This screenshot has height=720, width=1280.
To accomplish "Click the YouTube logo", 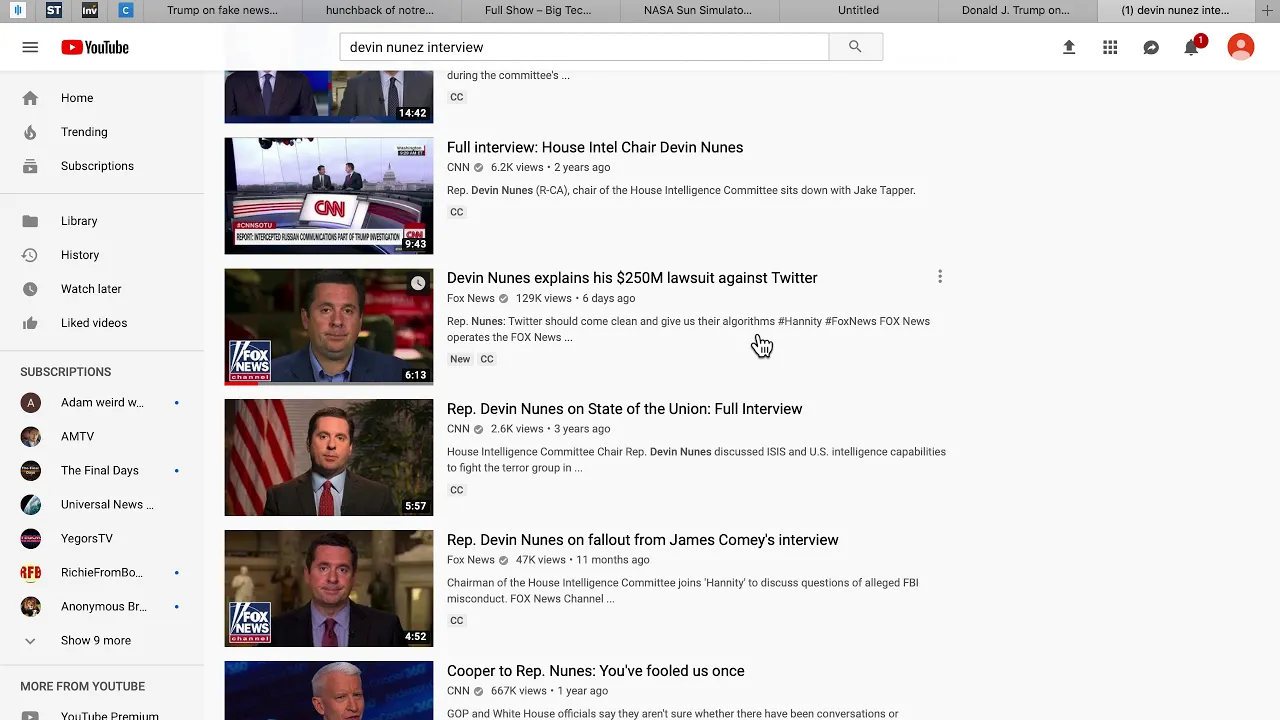I will pos(95,47).
